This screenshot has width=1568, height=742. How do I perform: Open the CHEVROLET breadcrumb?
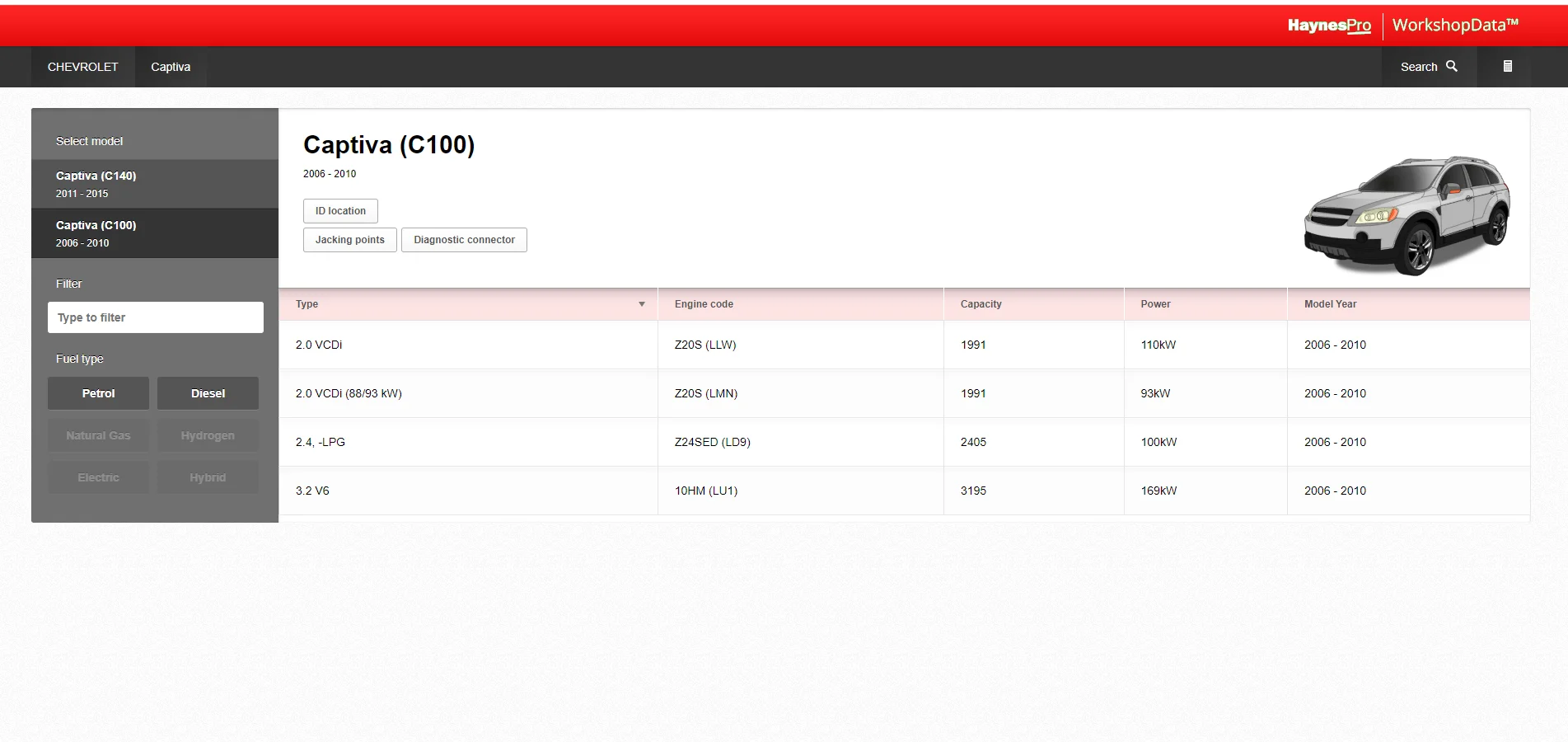(x=83, y=67)
